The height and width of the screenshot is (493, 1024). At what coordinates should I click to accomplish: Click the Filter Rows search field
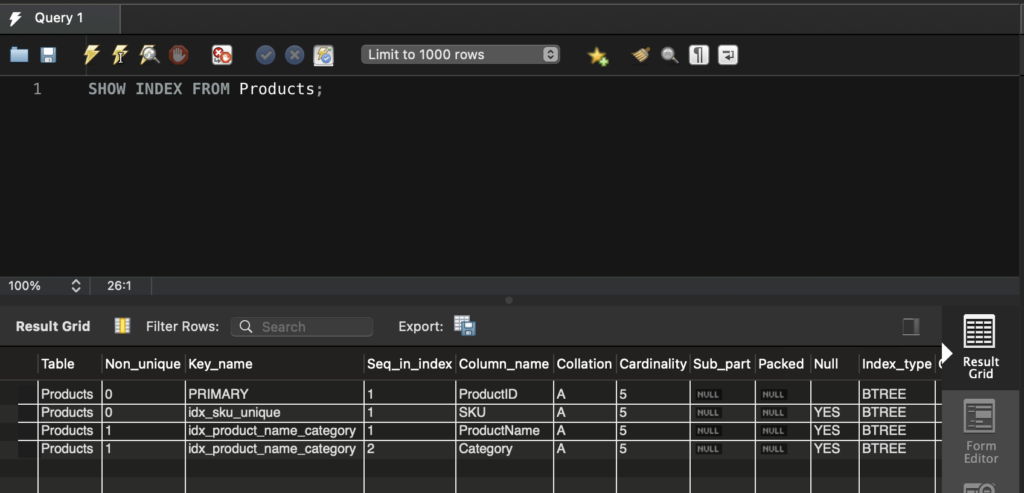(x=302, y=327)
